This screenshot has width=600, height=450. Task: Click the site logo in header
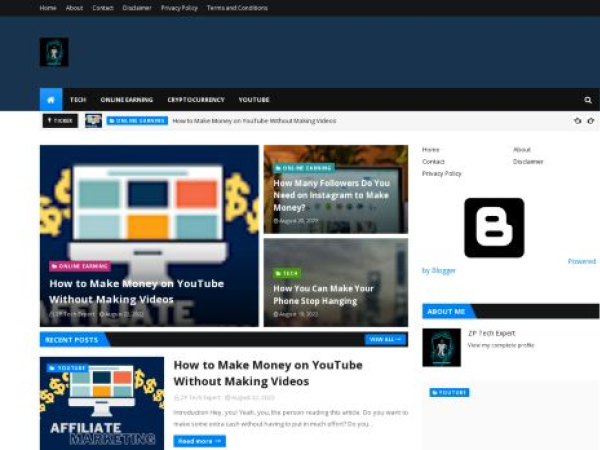tap(54, 52)
